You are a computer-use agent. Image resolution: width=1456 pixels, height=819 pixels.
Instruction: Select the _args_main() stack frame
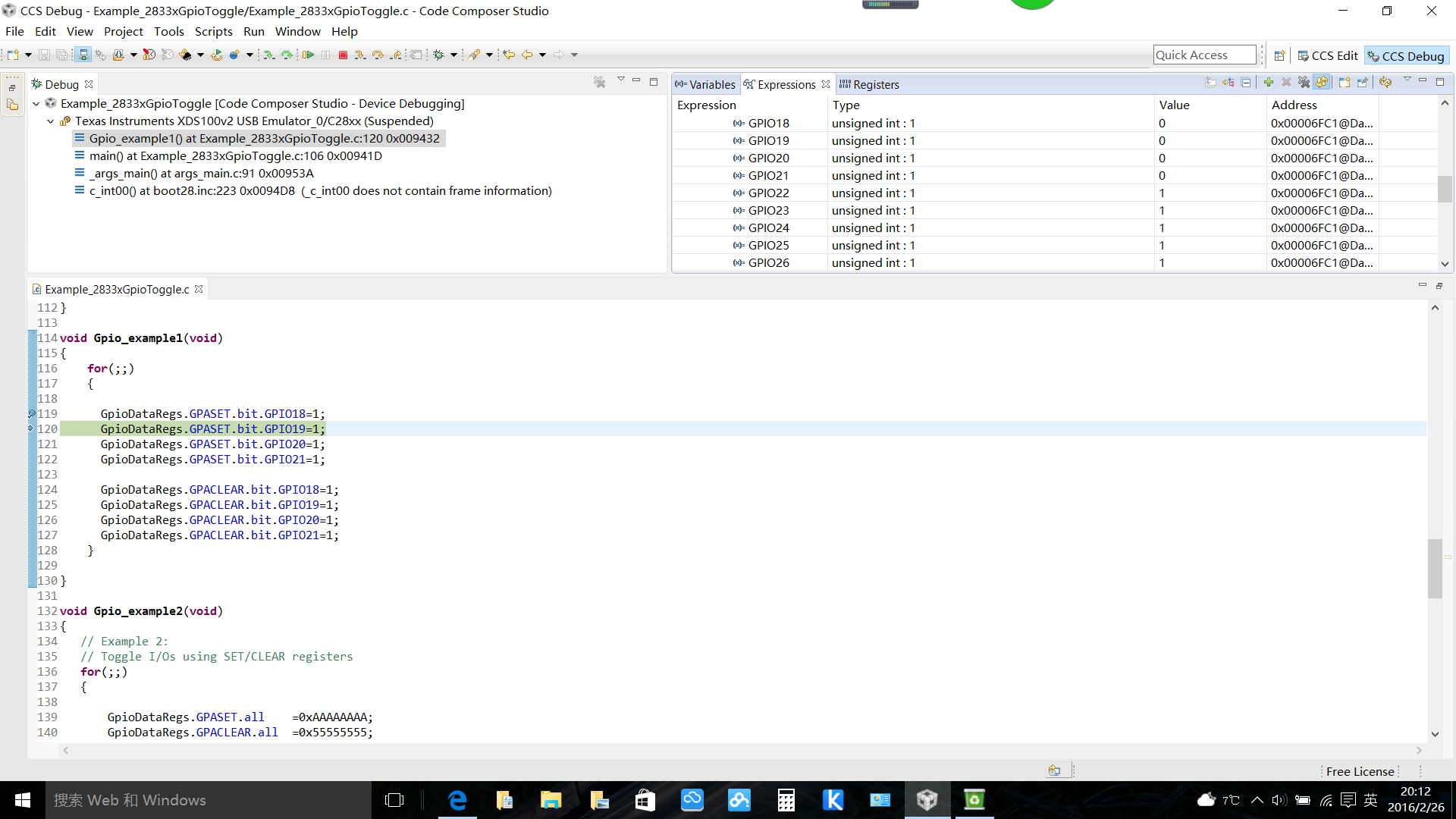[x=201, y=173]
